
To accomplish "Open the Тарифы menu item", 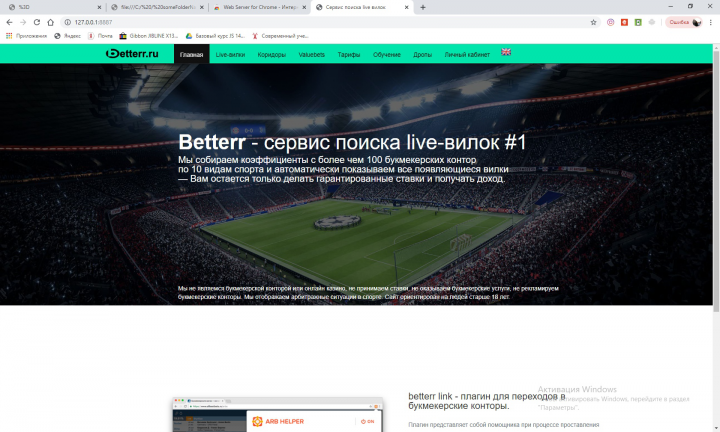I will point(349,54).
